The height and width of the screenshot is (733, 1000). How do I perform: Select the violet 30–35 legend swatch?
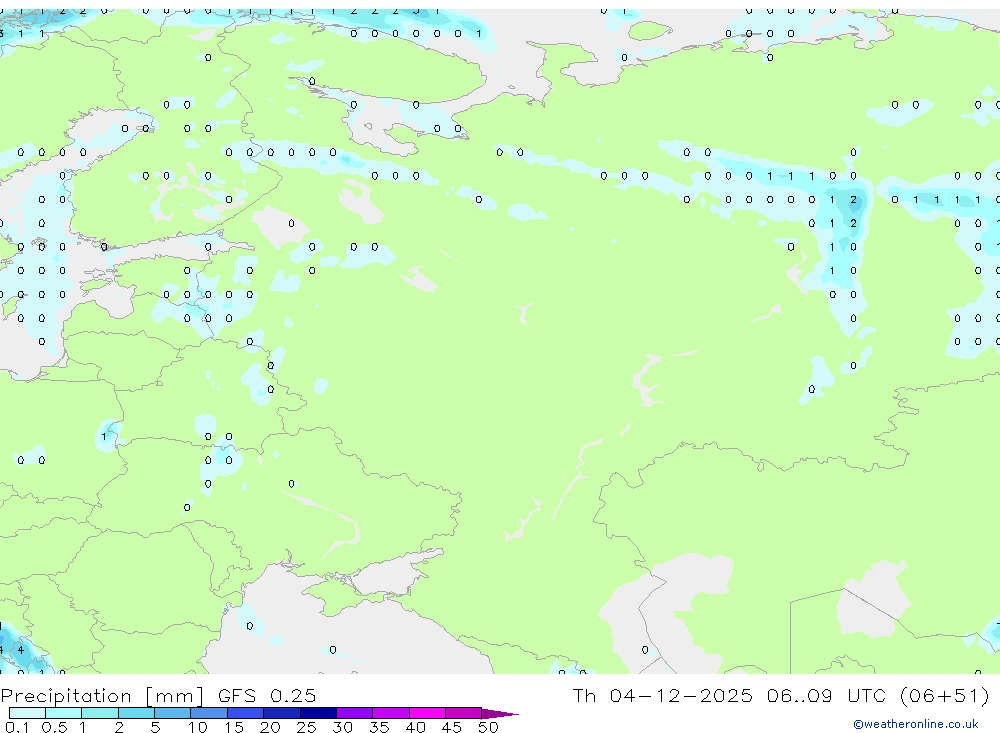355,713
